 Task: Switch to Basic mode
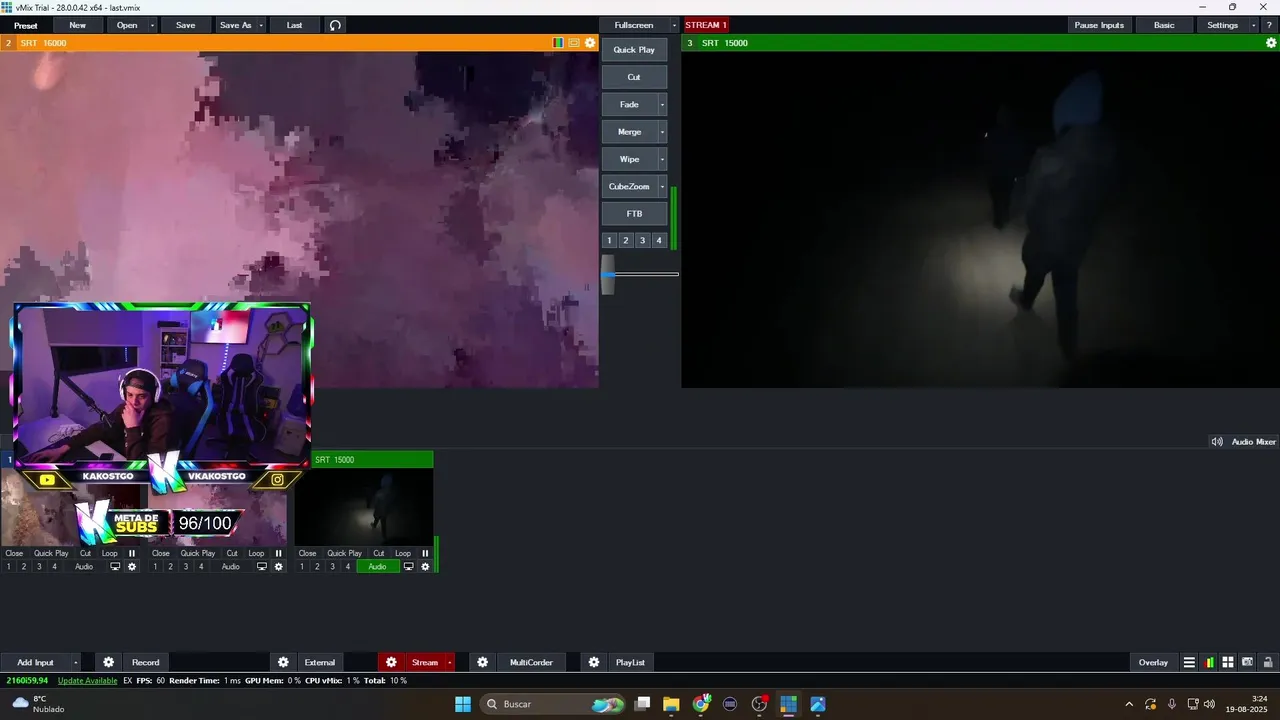(1164, 25)
